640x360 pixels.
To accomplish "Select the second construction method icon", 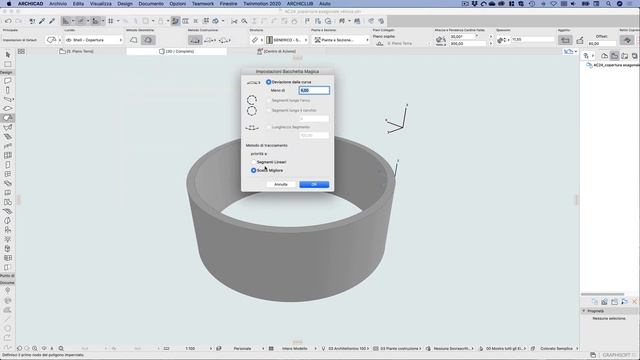I will [210, 40].
